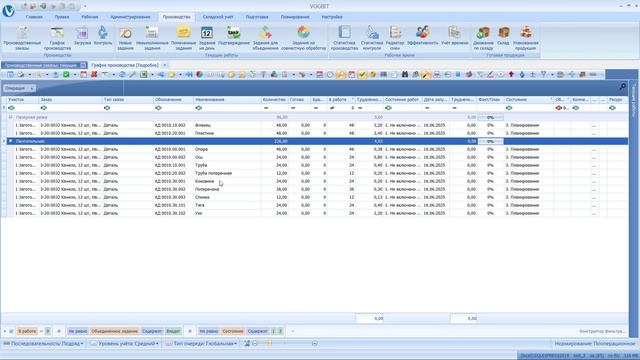
Task: Click the refresh arrows toolbar icon
Action: [122, 74]
